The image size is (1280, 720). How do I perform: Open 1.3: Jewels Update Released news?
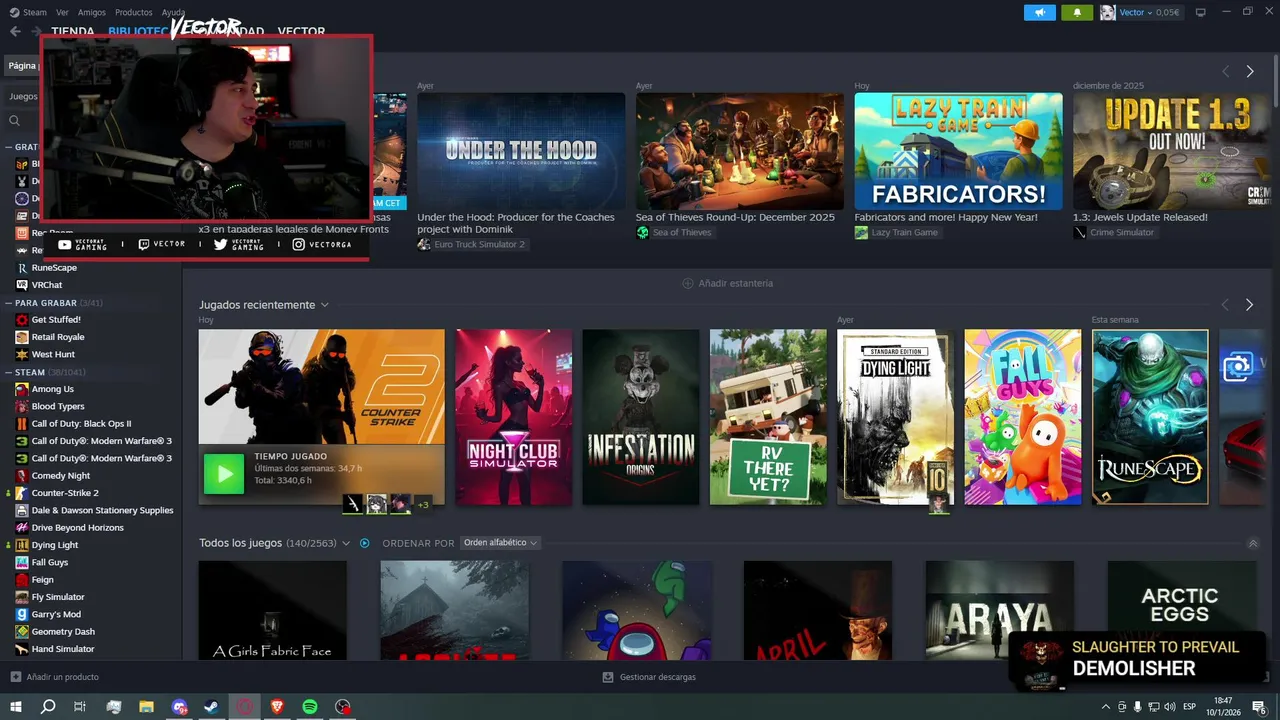[1170, 152]
